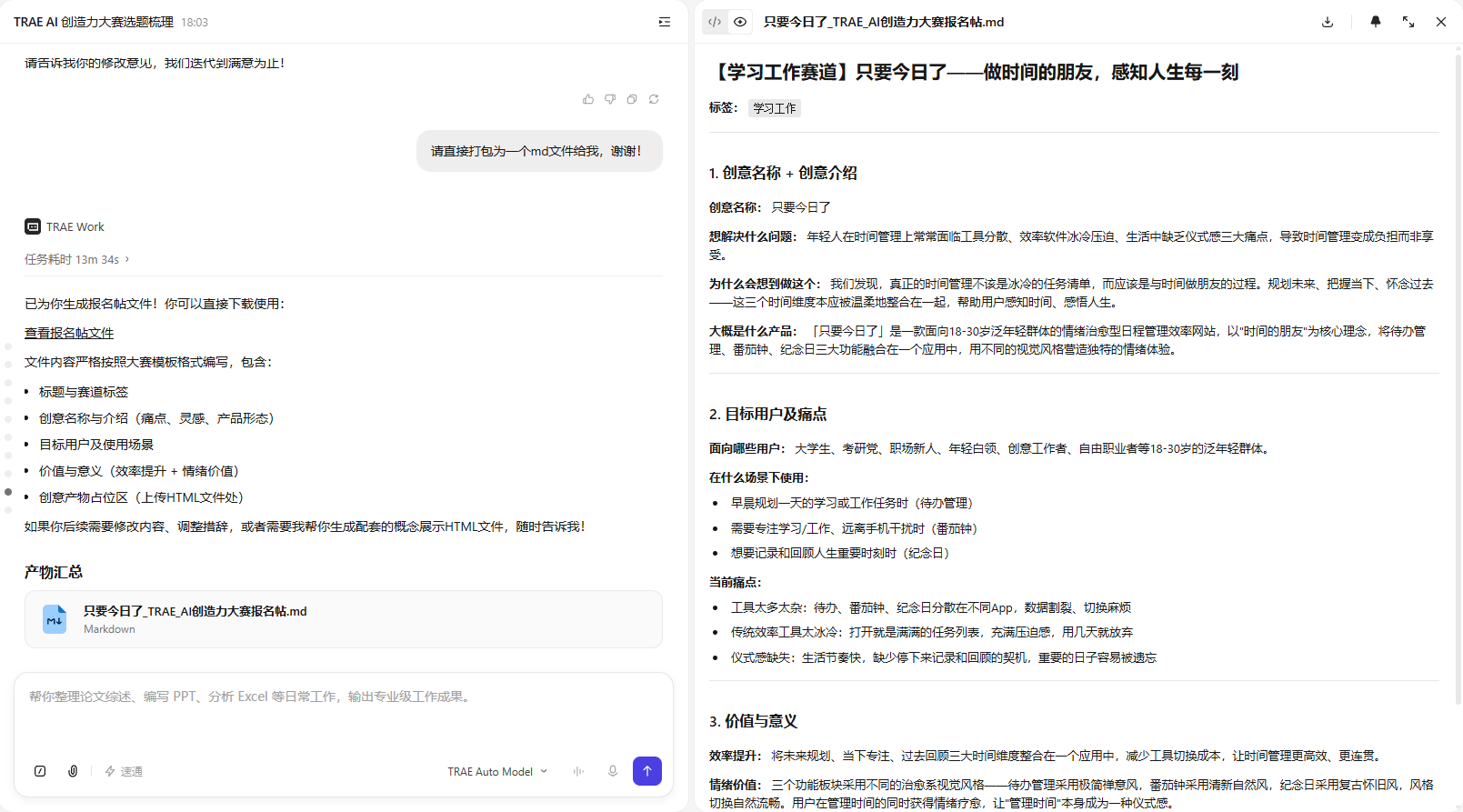Click bullet 工具太多太杂 in pain points
Viewport: 1463px width, 812px height.
click(x=931, y=607)
